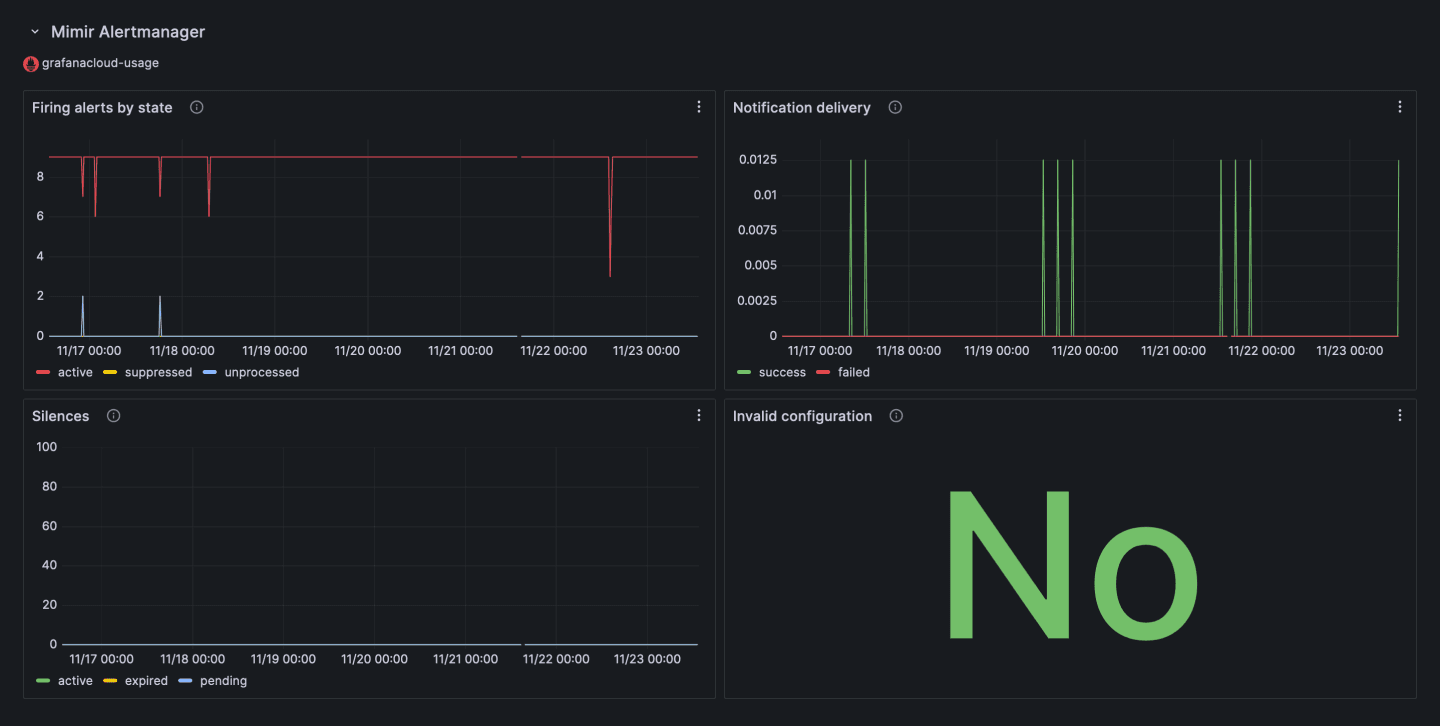
Task: Open the Silences panel kebab menu
Action: 698,414
